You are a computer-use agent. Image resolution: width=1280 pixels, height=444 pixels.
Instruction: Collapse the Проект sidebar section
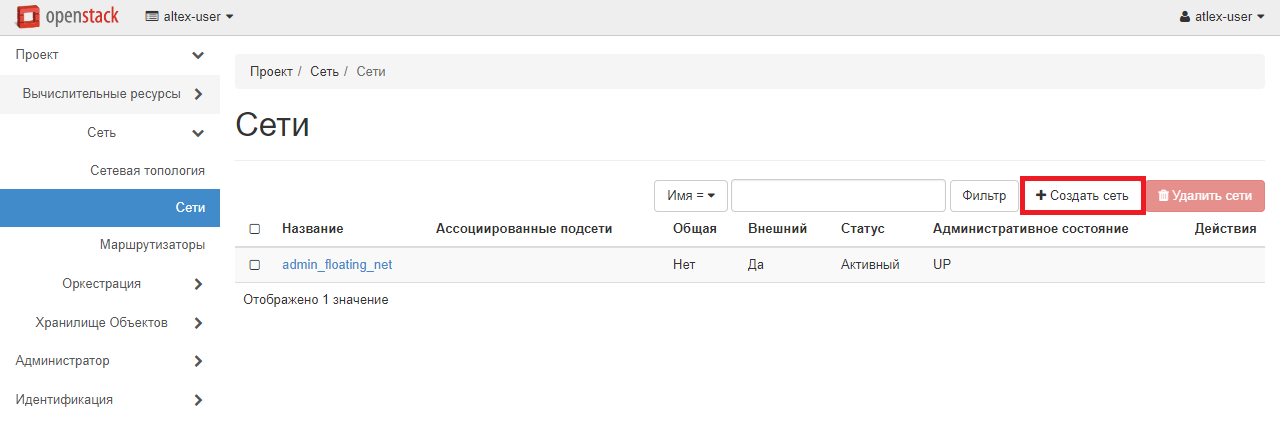198,55
